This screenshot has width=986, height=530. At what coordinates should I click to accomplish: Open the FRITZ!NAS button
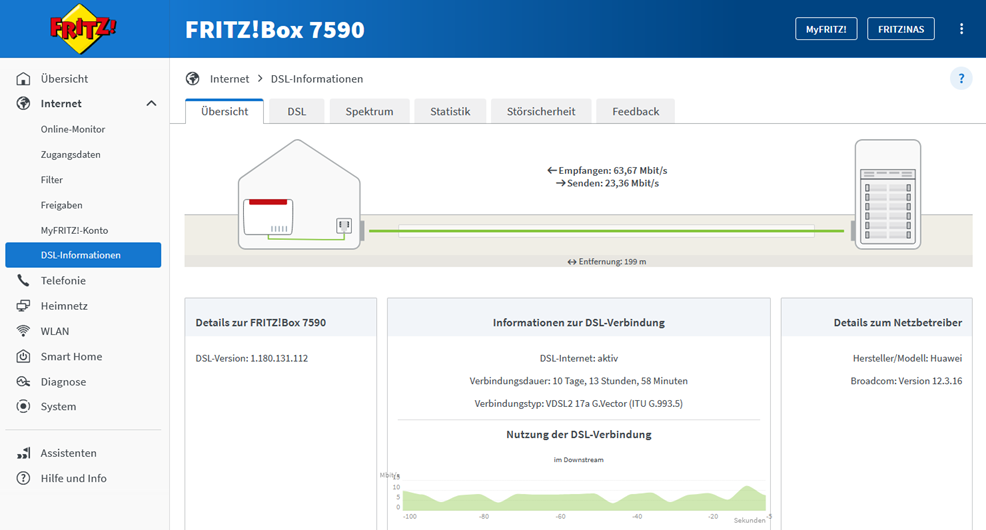pos(900,29)
